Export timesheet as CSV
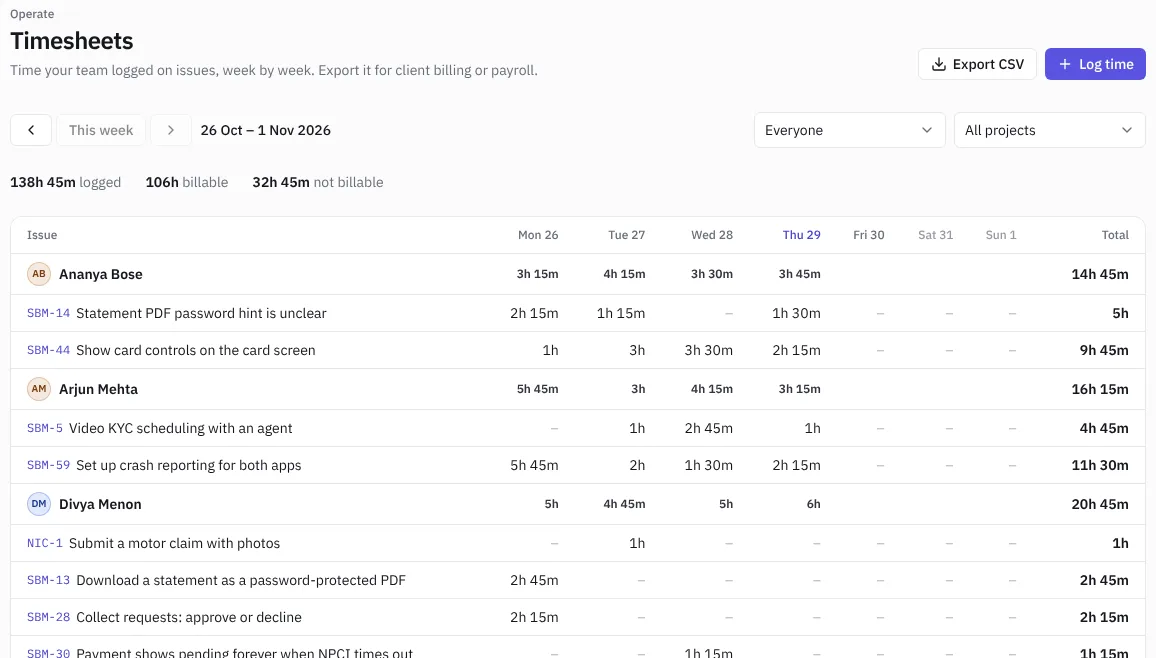Screen dimensions: 1156x658 coord(977,64)
